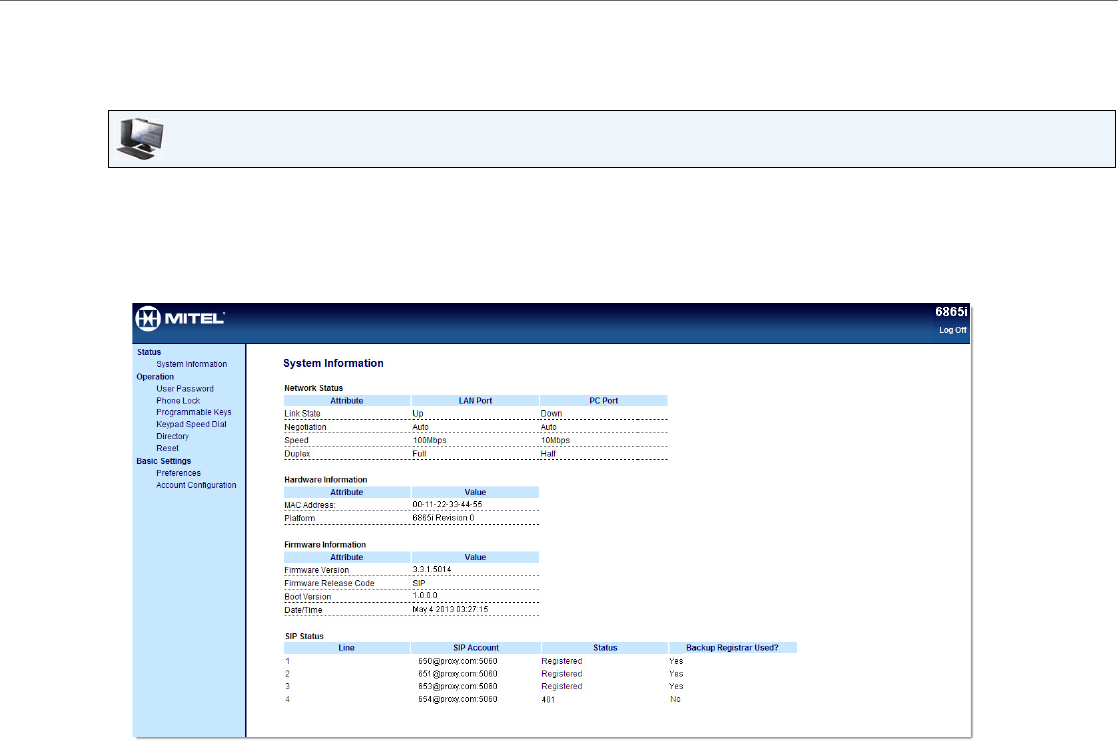Click the PC Port speed 10Mbps
This screenshot has width=1118, height=741.
(555, 440)
